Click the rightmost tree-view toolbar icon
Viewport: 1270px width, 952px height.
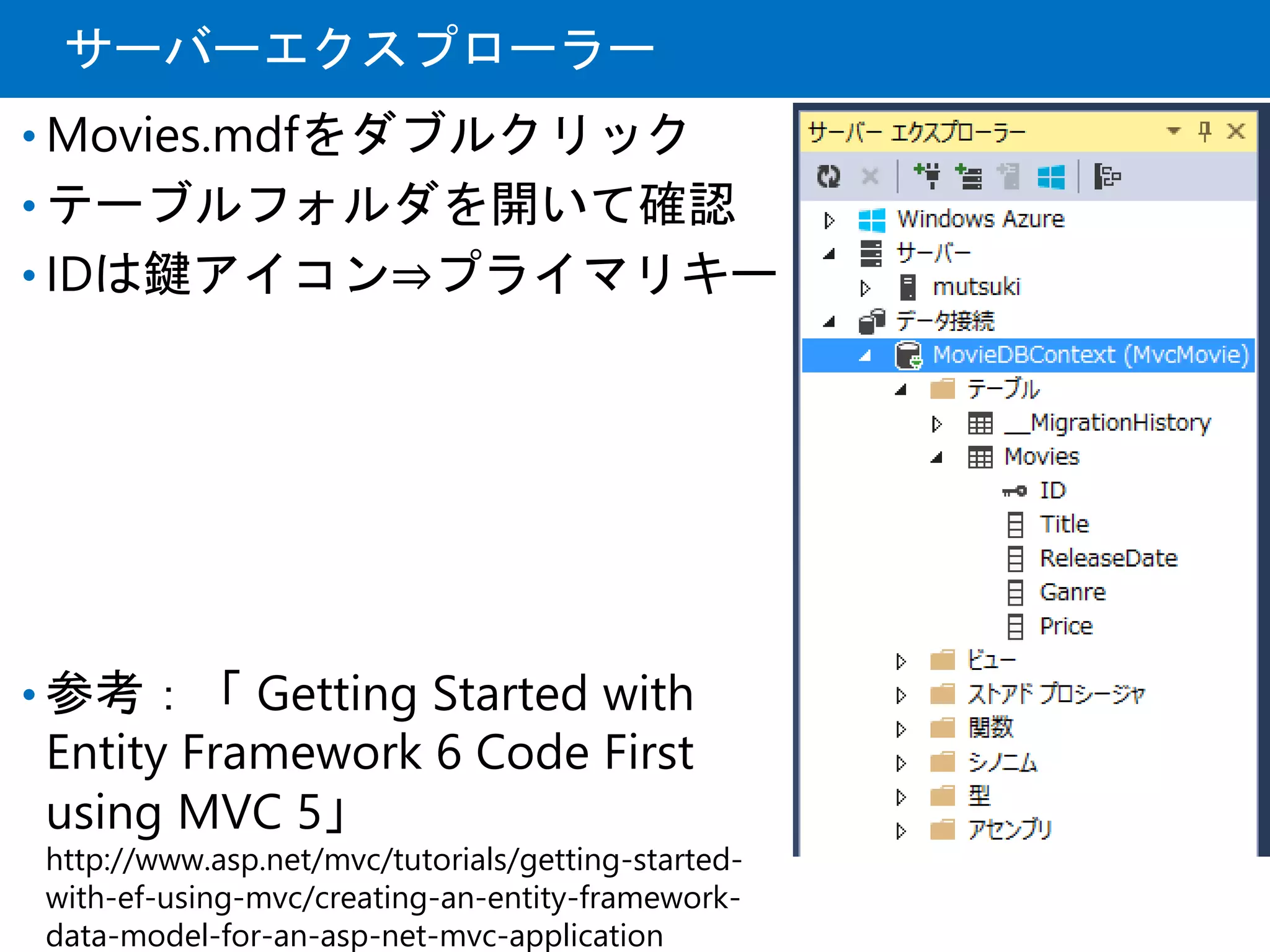click(1107, 177)
